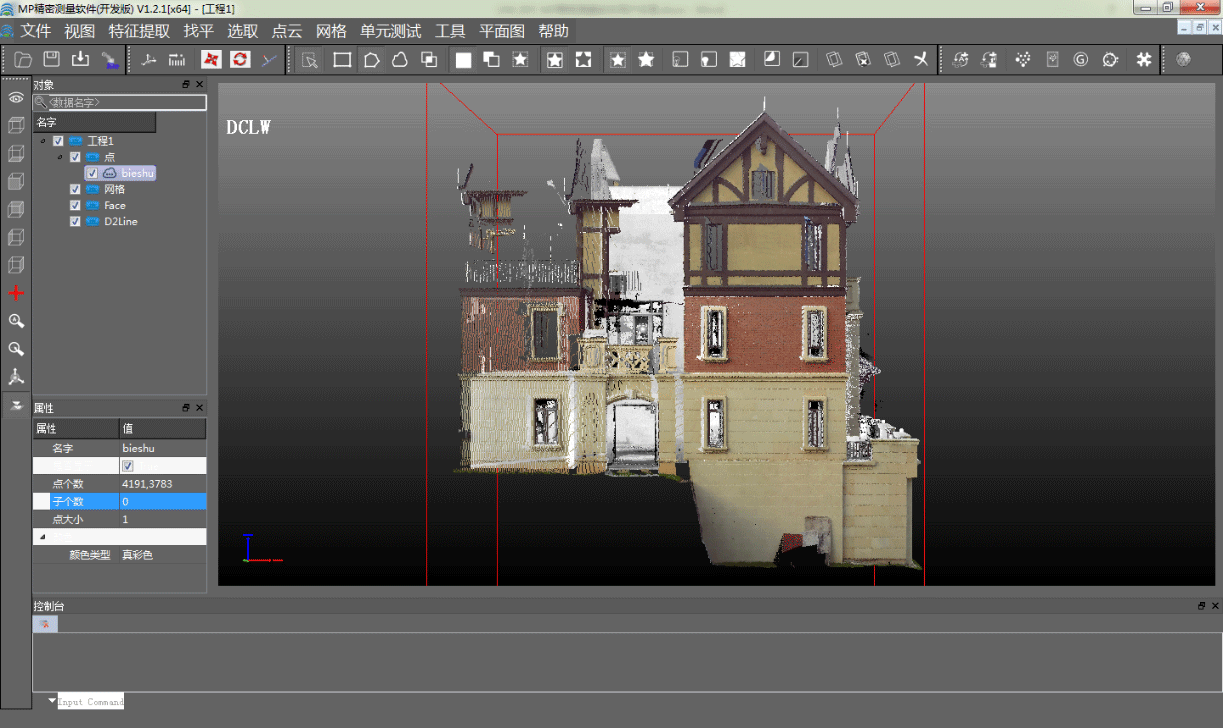The height and width of the screenshot is (728, 1223).
Task: Click the open folder icon in toolbar
Action: click(x=23, y=60)
